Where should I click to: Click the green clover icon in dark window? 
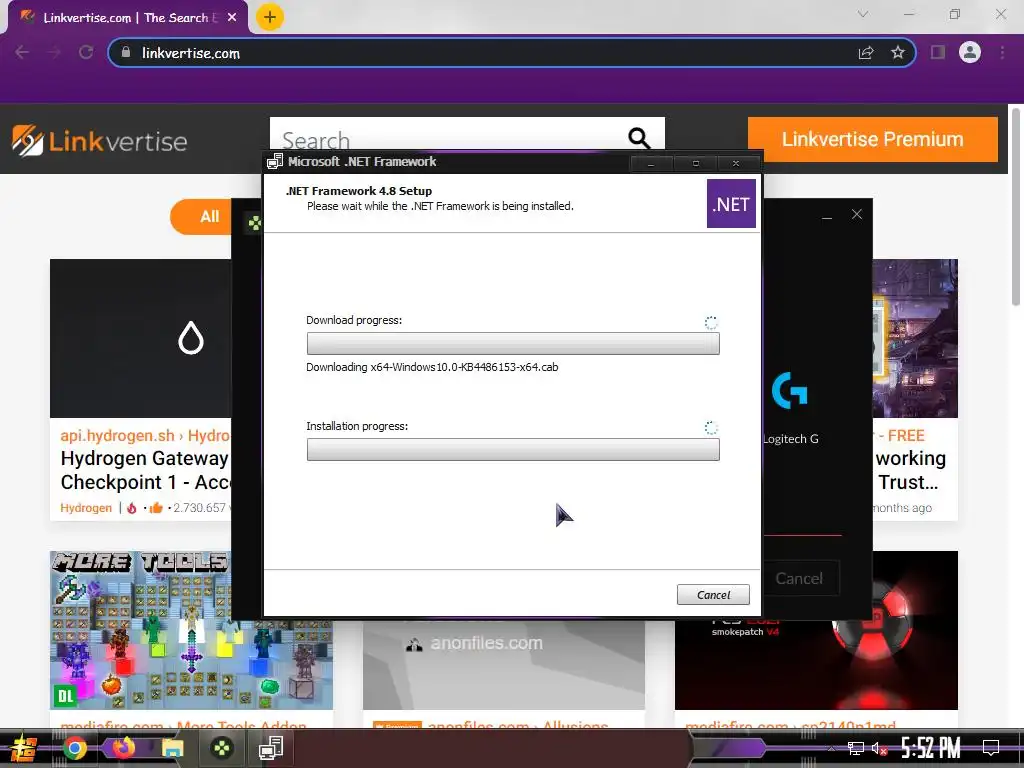tap(255, 223)
